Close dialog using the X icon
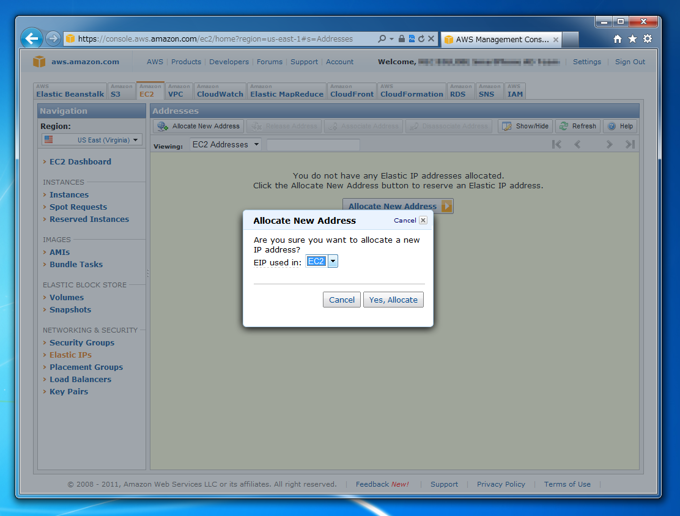 (x=423, y=220)
